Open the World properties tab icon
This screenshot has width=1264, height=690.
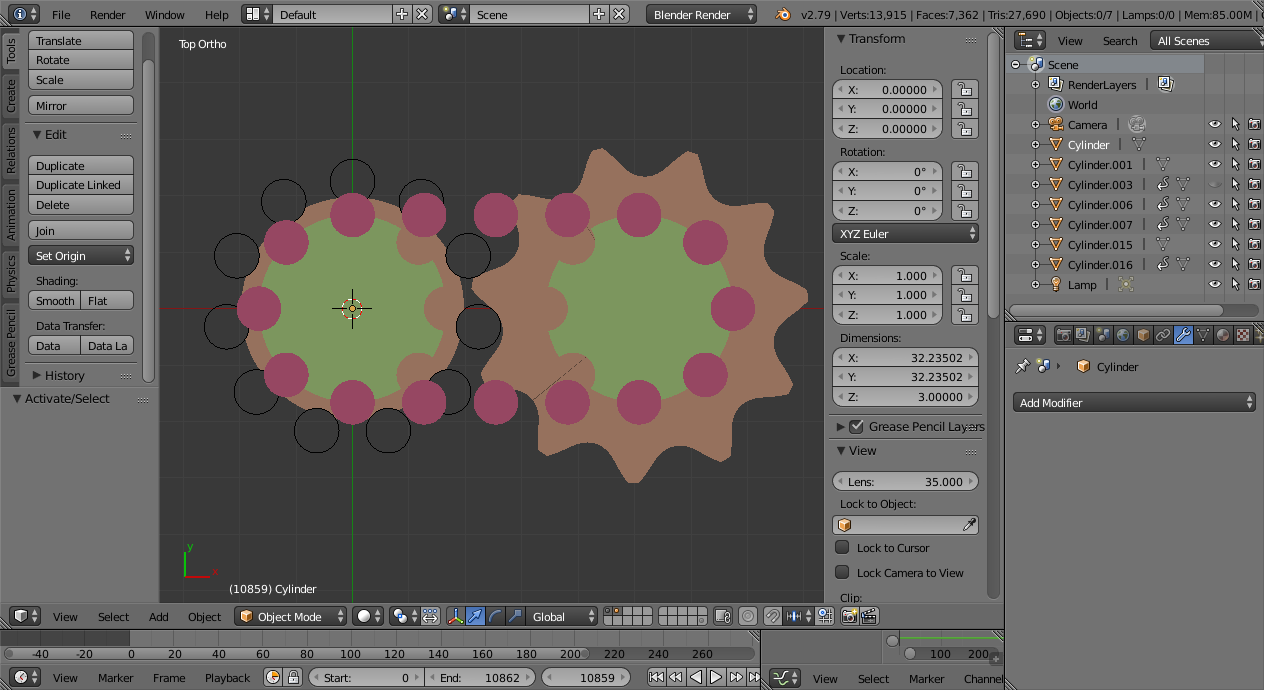click(x=1123, y=335)
